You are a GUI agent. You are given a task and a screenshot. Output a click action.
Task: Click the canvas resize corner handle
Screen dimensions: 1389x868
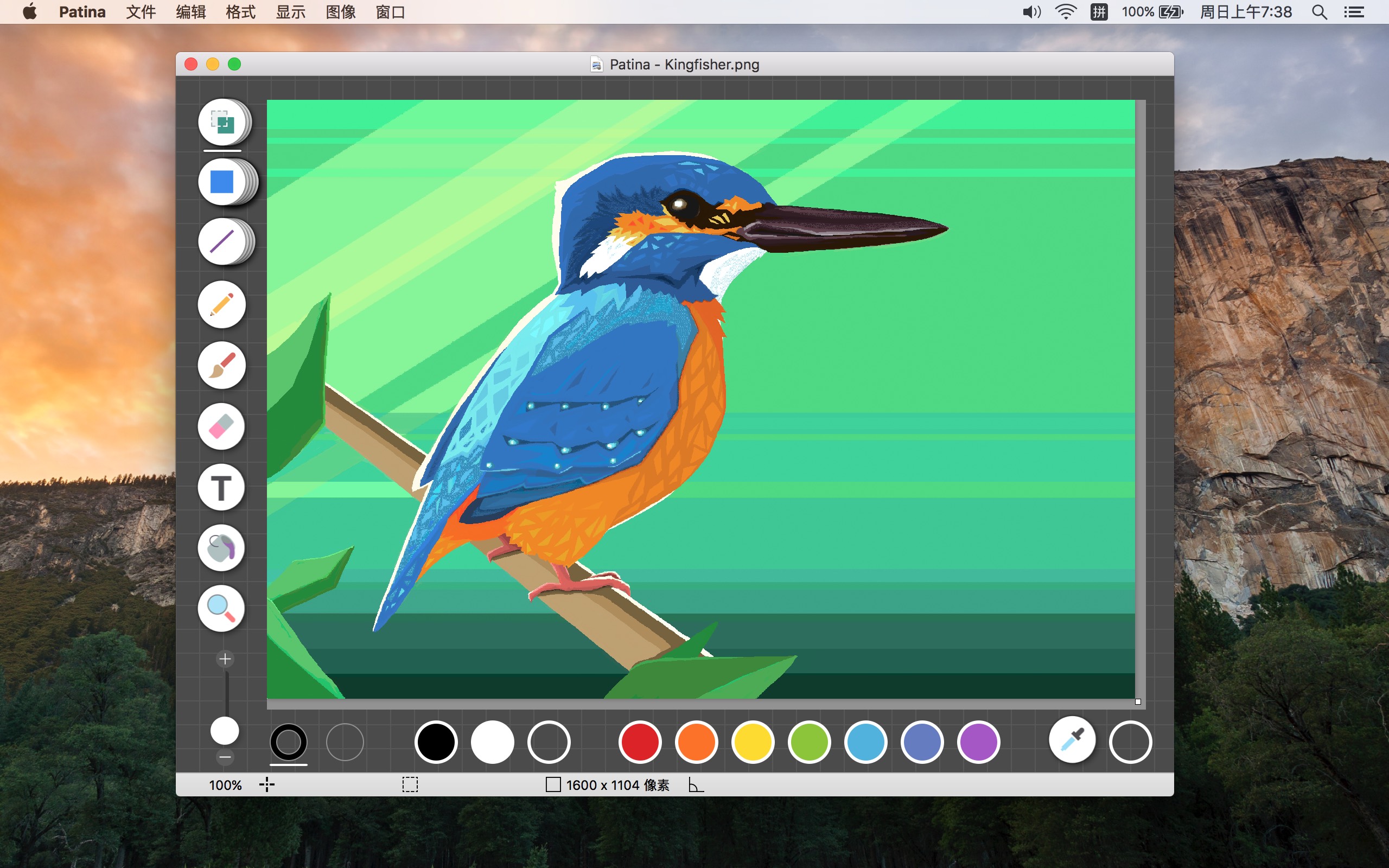click(1138, 701)
